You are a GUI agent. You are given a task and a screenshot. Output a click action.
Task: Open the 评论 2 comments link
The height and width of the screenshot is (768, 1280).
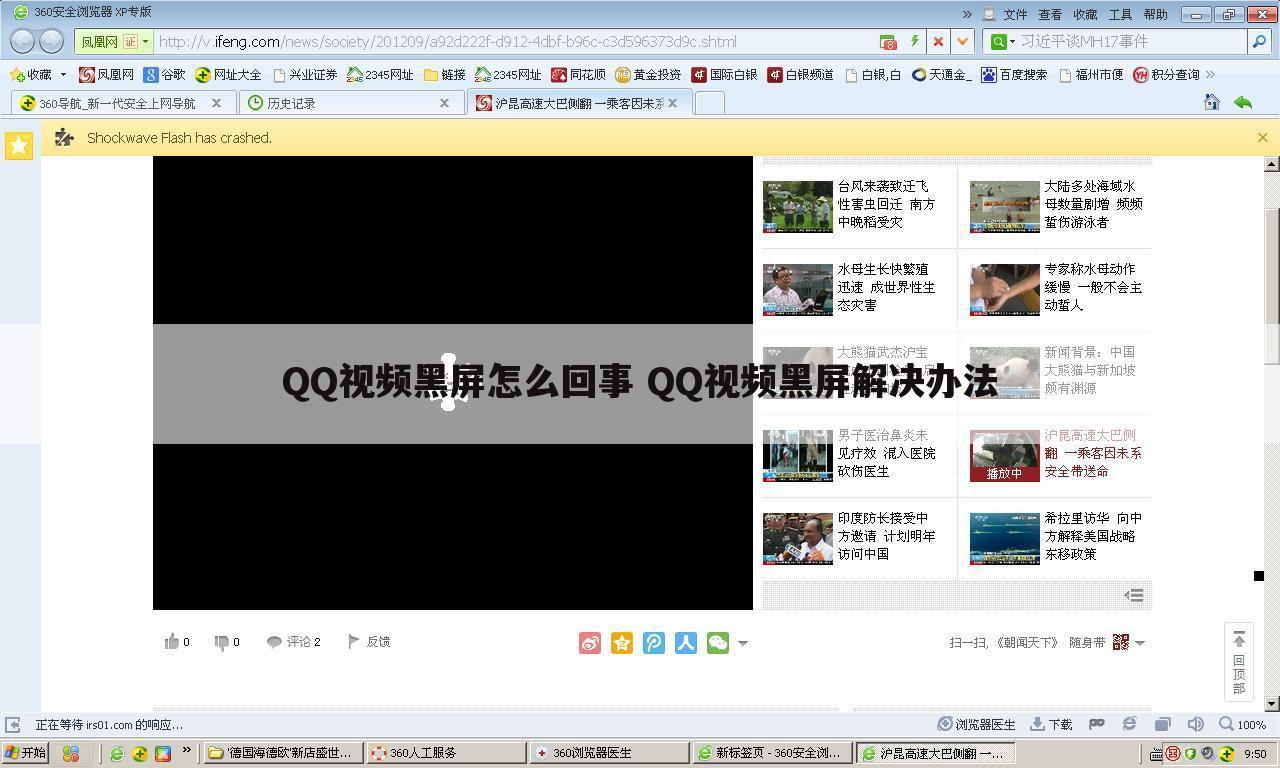296,641
